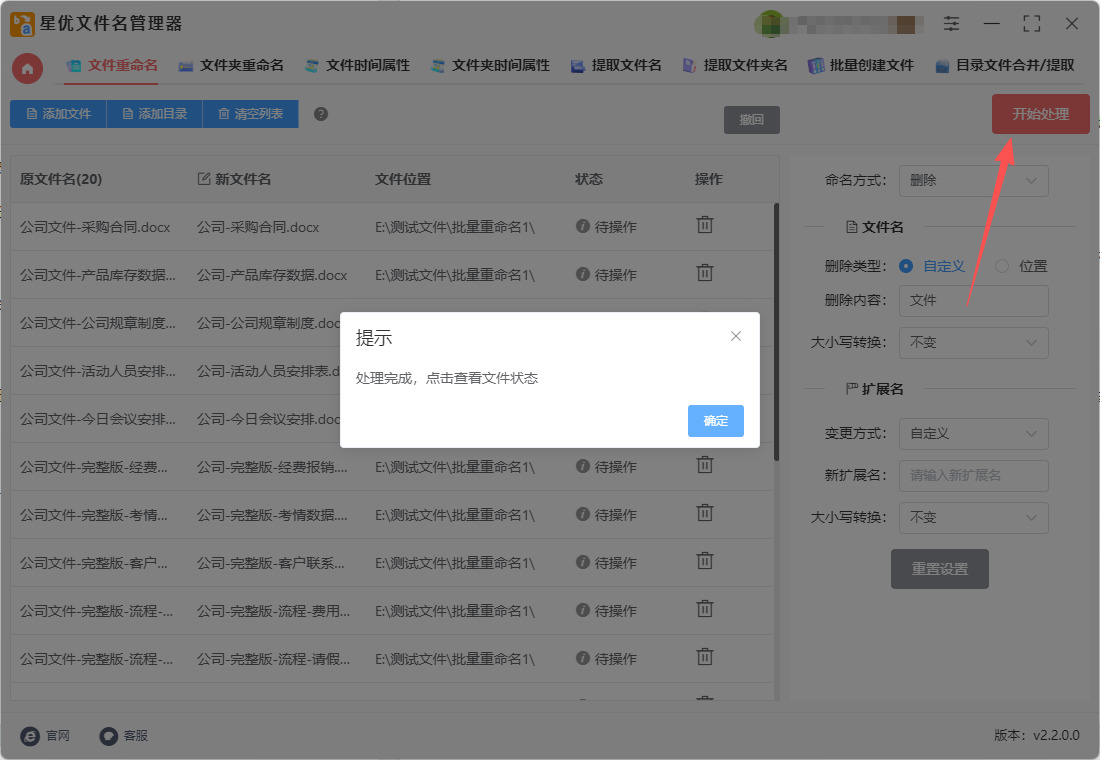Click the red home icon
The image size is (1100, 760).
27,68
